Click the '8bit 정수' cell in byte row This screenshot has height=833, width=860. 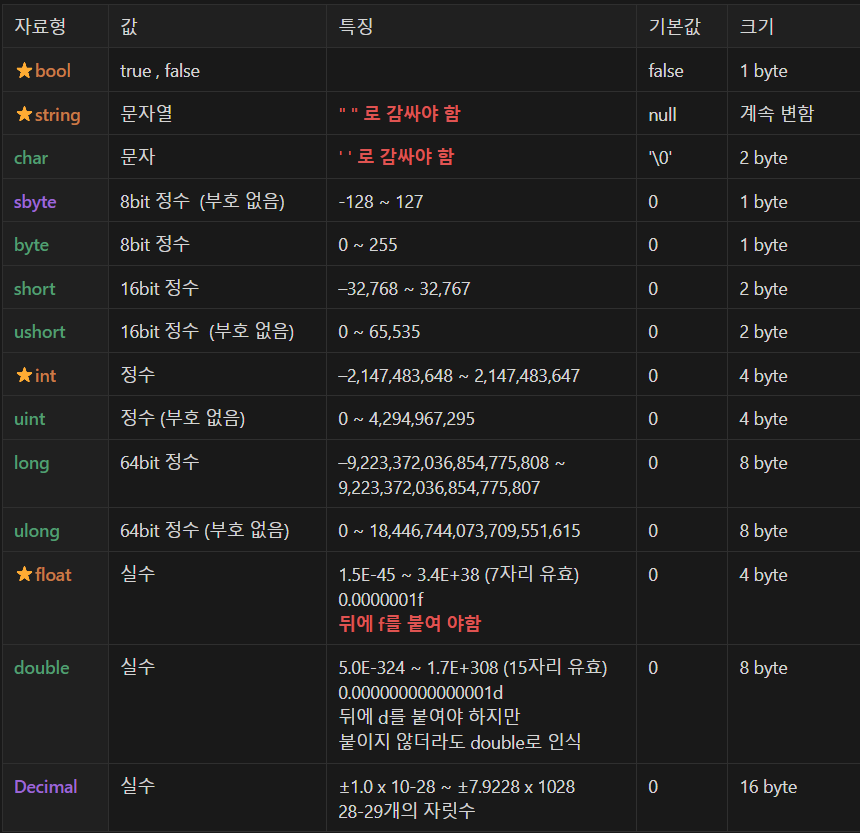155,244
